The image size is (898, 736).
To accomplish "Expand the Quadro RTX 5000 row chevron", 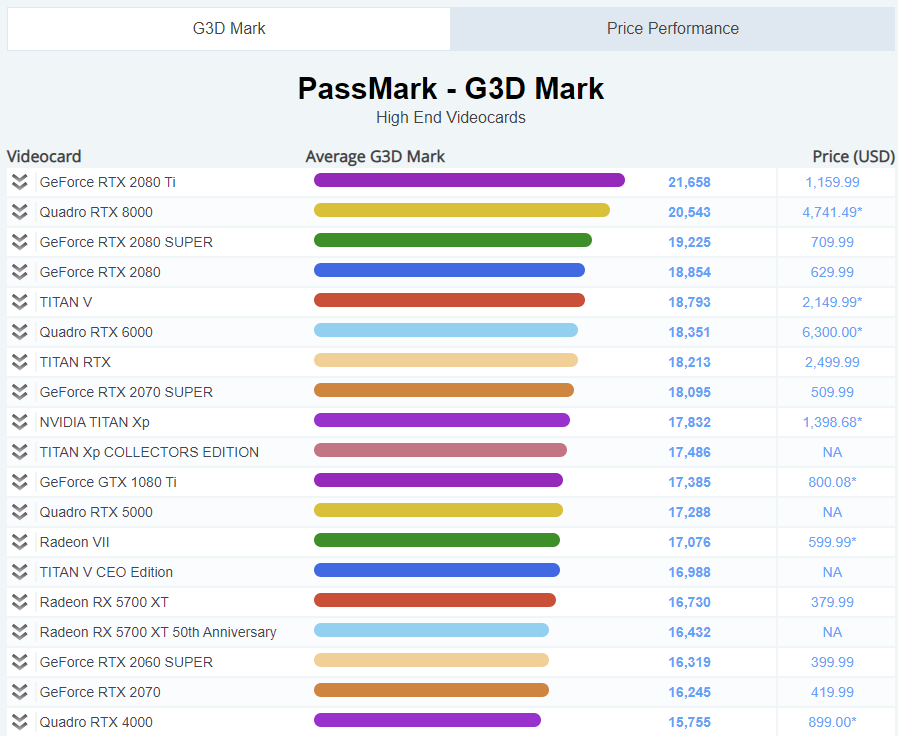I will pos(19,512).
